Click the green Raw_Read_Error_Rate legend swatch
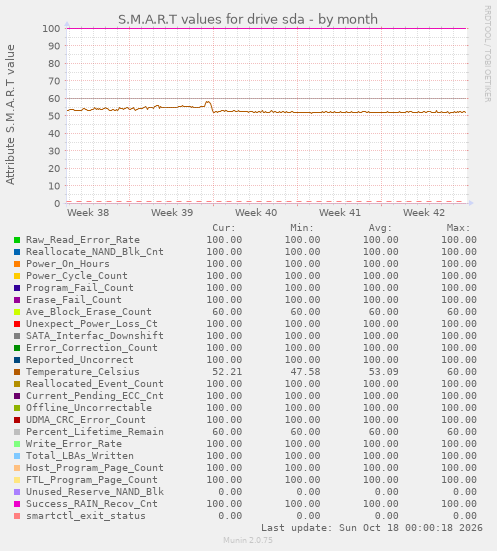The image size is (497, 551). tap(17, 240)
